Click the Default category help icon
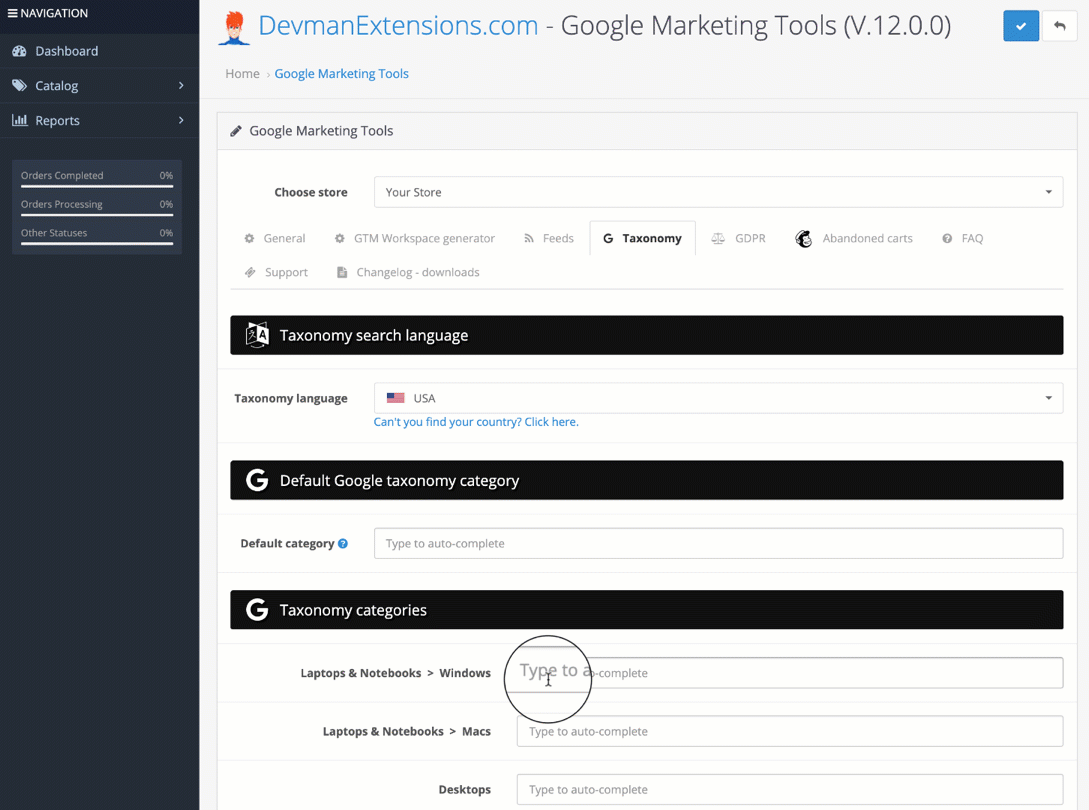This screenshot has width=1089, height=810. pyautogui.click(x=343, y=543)
